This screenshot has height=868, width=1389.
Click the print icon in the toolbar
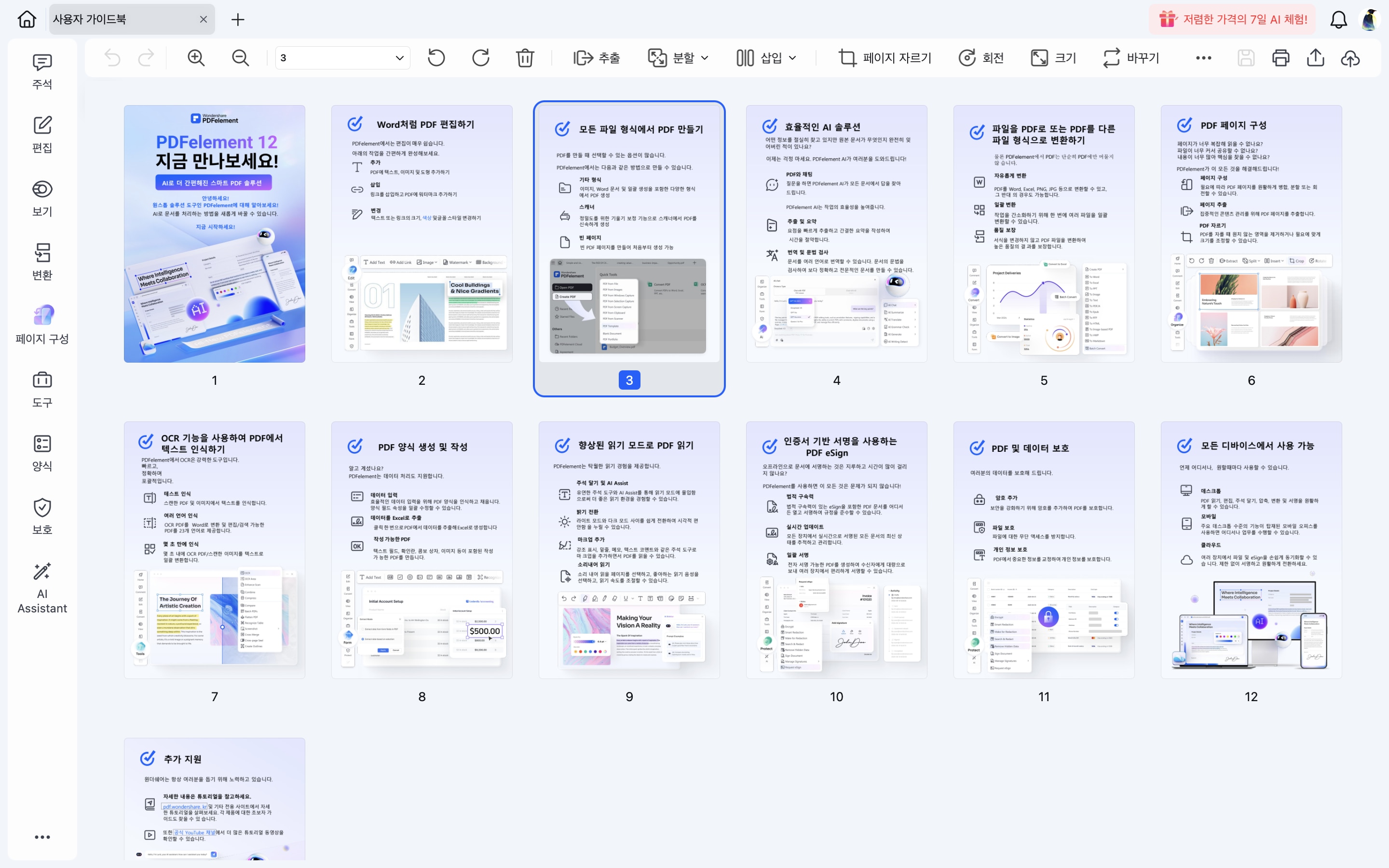(x=1280, y=58)
